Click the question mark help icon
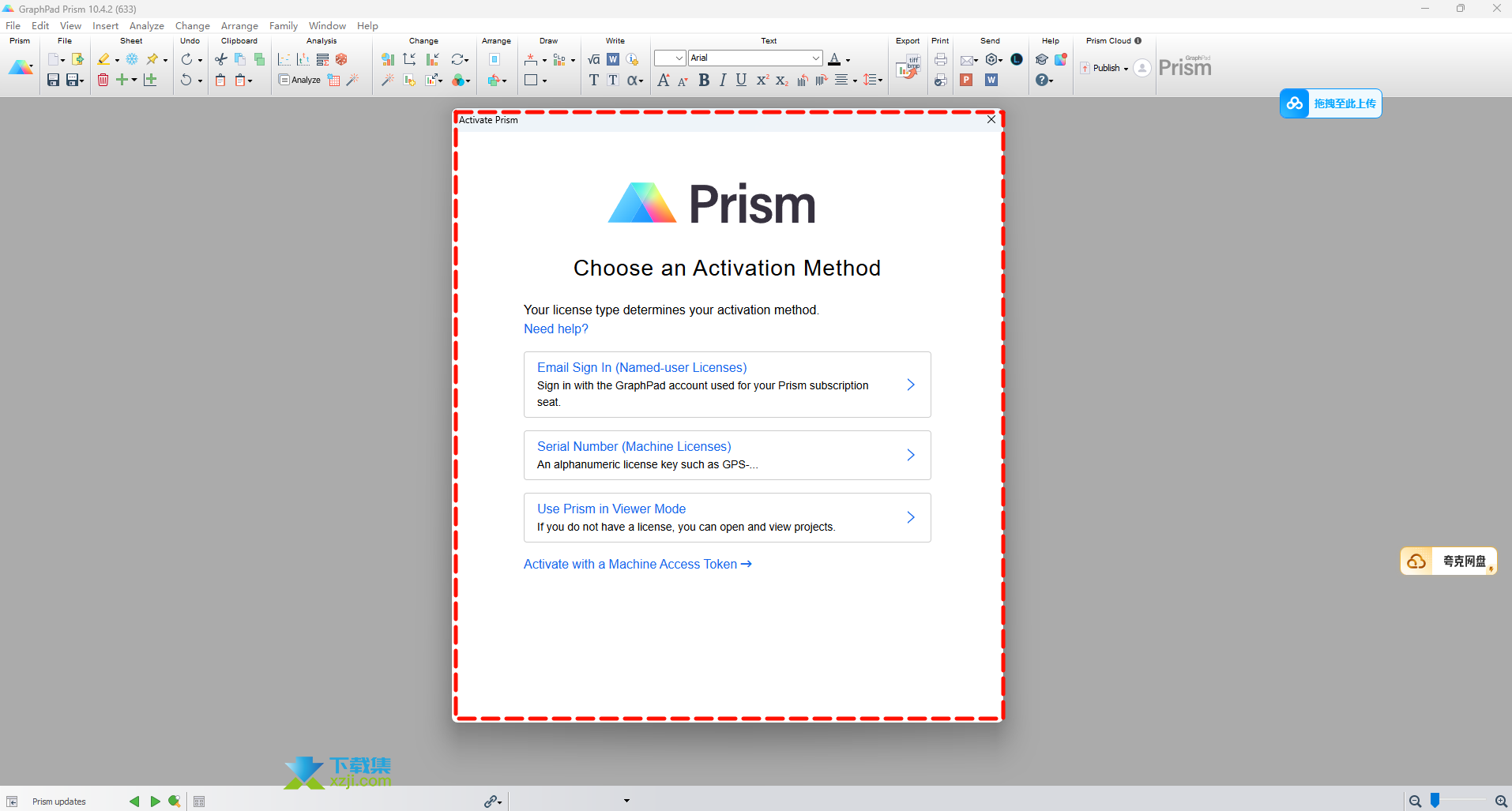 click(1042, 80)
